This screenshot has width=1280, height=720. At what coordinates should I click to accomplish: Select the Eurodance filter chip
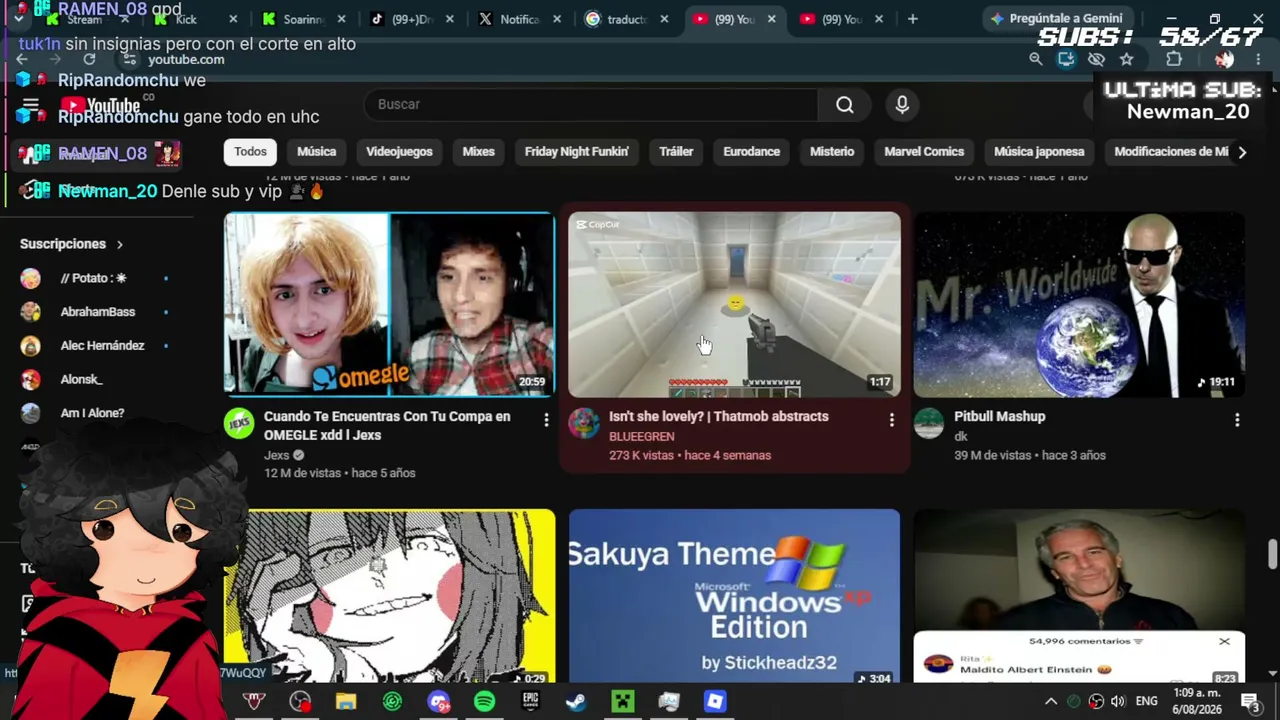[x=751, y=152]
